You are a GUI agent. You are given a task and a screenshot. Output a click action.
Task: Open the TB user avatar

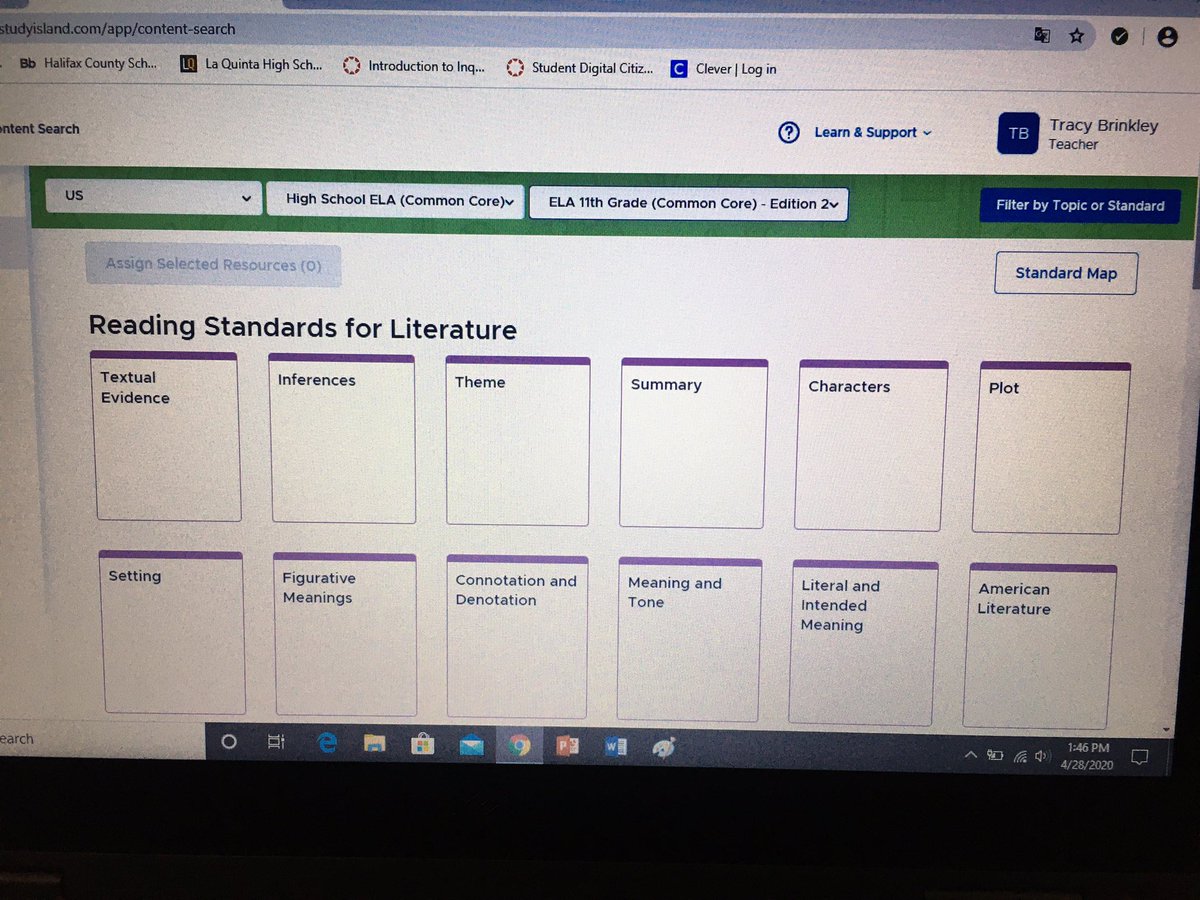tap(1018, 134)
